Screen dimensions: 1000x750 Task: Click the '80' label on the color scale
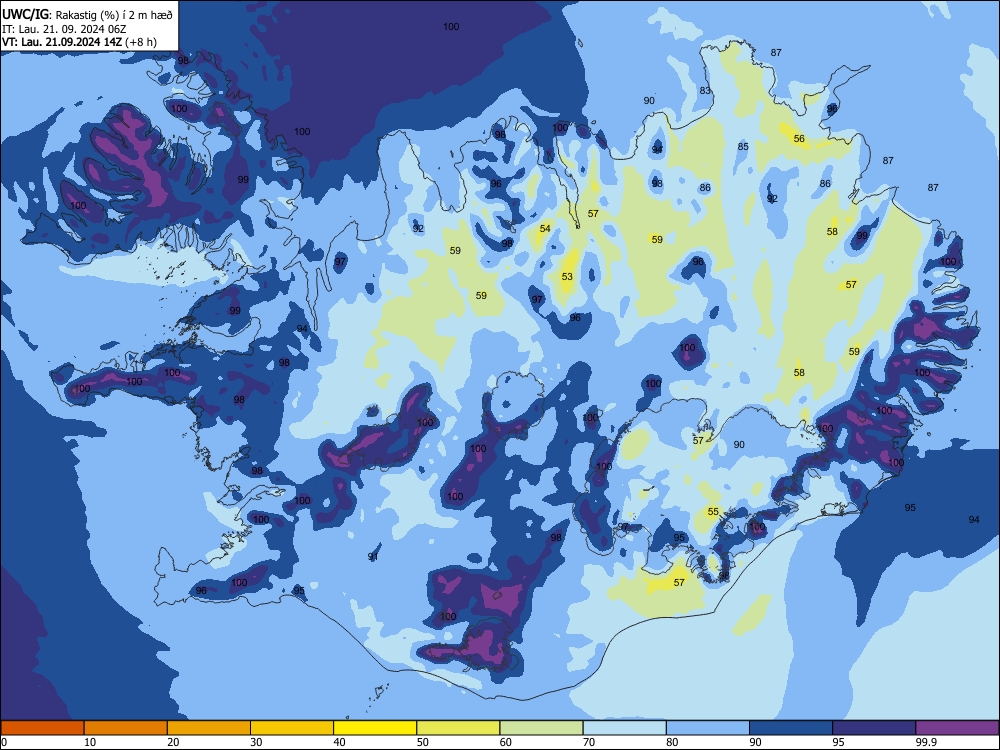pos(672,742)
